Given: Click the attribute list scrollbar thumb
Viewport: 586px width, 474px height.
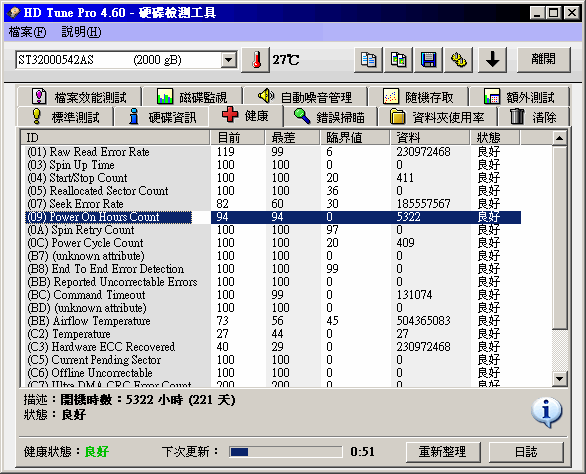Looking at the screenshot, I should coord(559,238).
